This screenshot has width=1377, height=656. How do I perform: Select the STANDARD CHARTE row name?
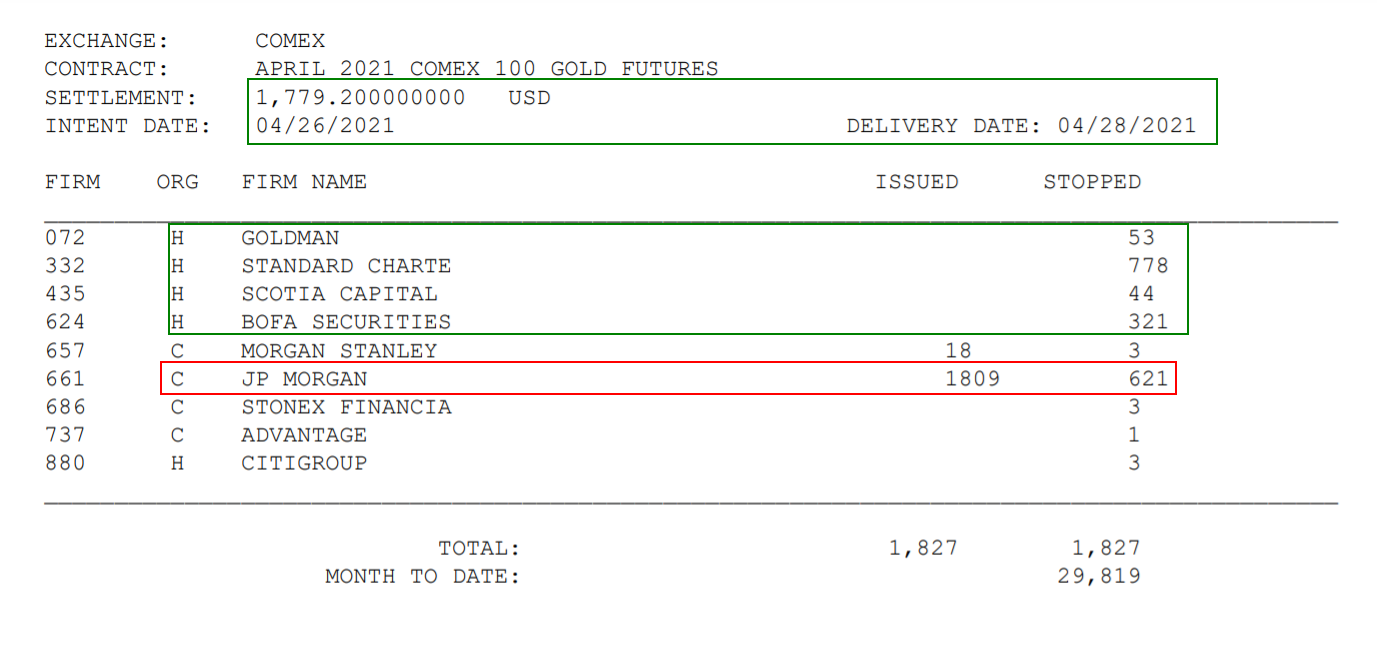(346, 266)
